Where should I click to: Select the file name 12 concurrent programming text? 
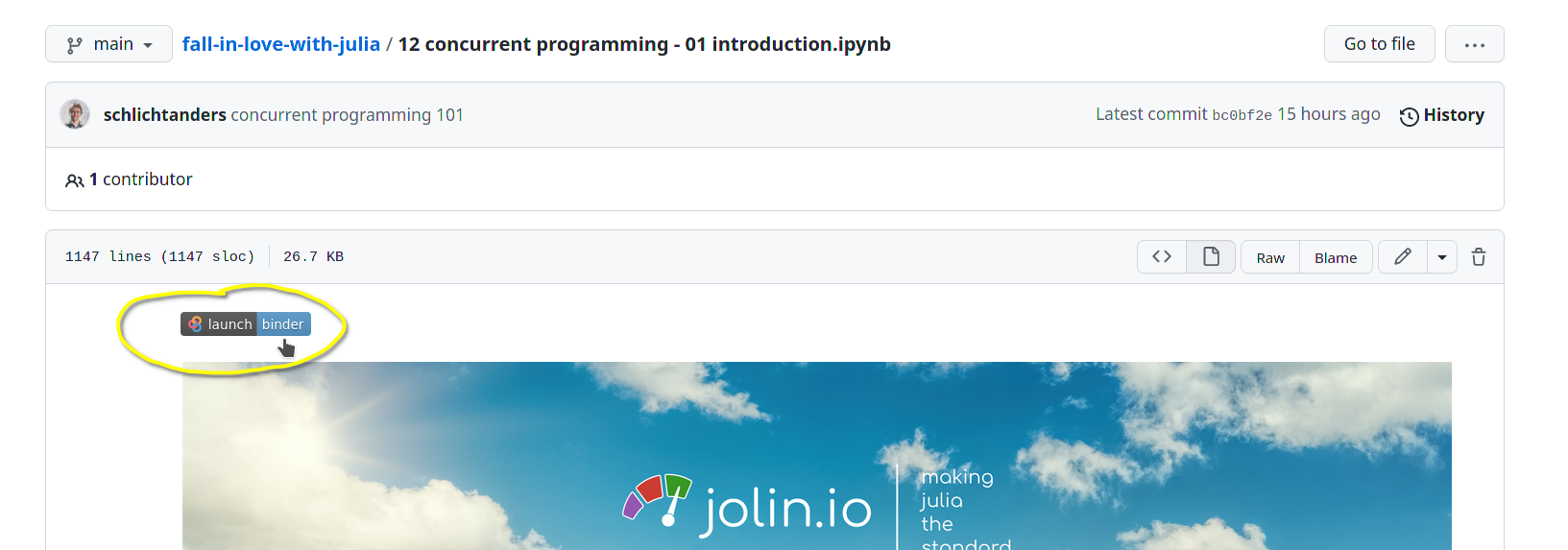point(644,44)
